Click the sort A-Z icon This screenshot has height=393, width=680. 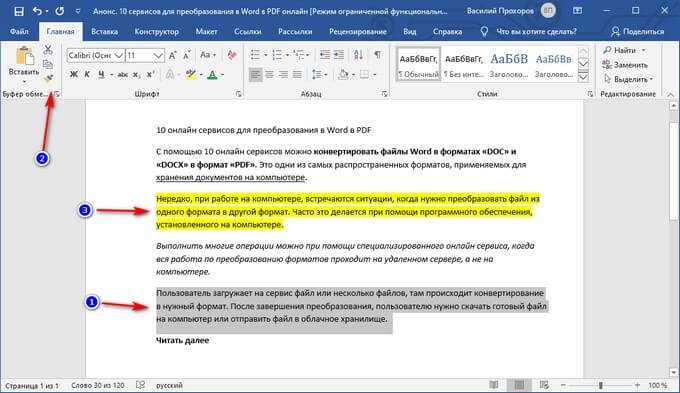pos(358,55)
